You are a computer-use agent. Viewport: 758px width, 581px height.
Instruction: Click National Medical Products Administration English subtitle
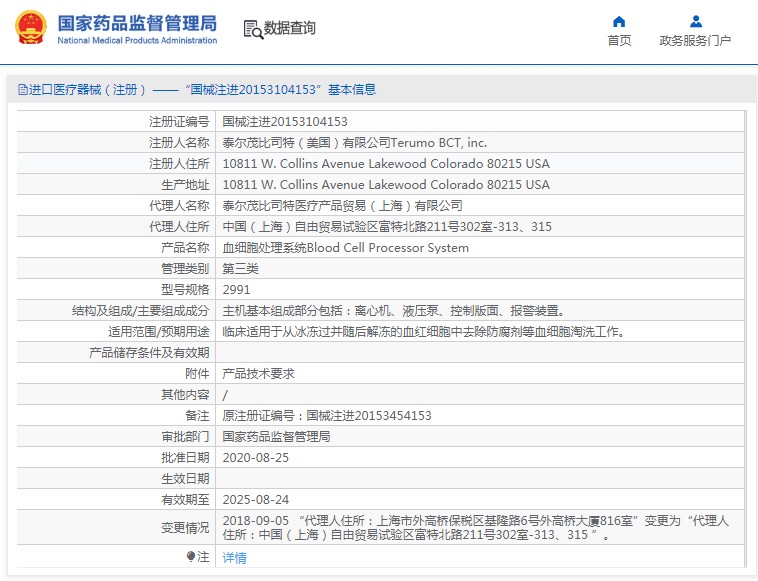tap(137, 41)
